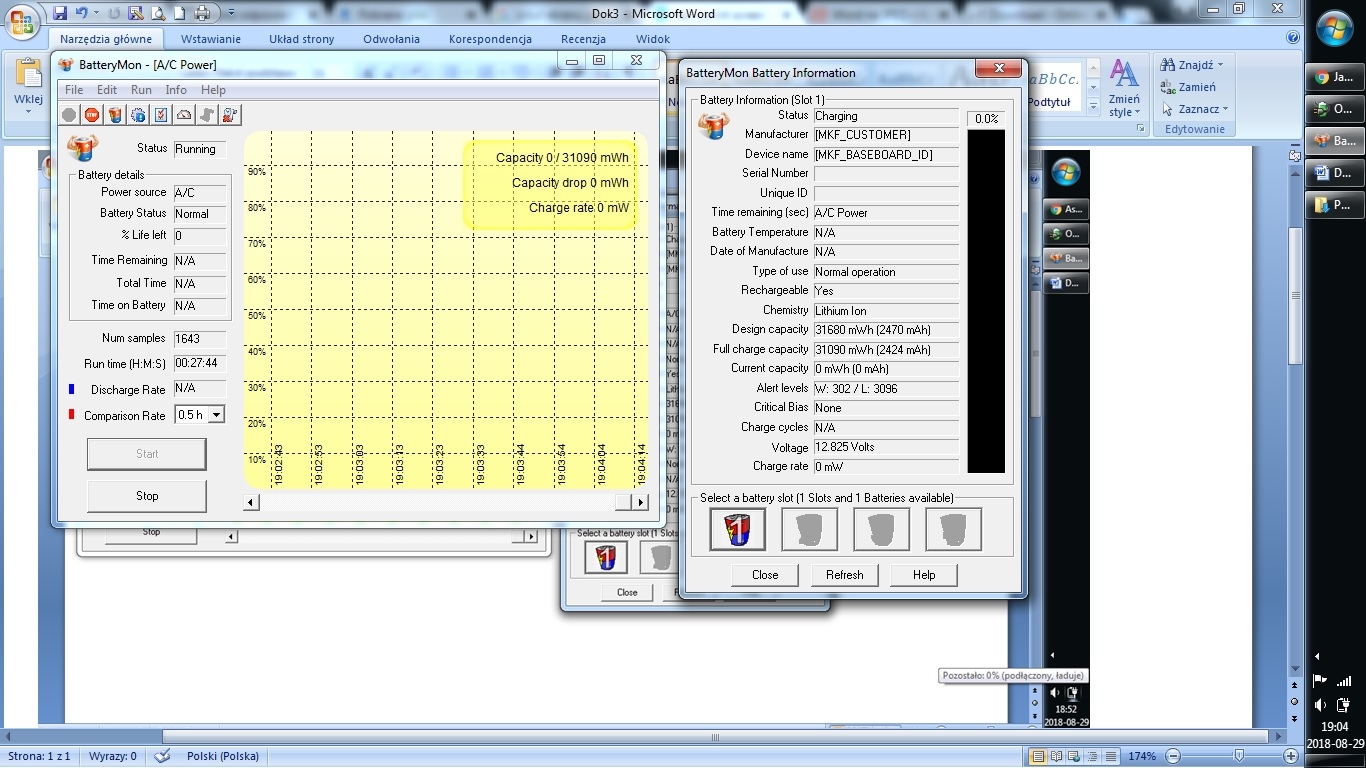Open battery information via battery toolbar icon

click(115, 115)
